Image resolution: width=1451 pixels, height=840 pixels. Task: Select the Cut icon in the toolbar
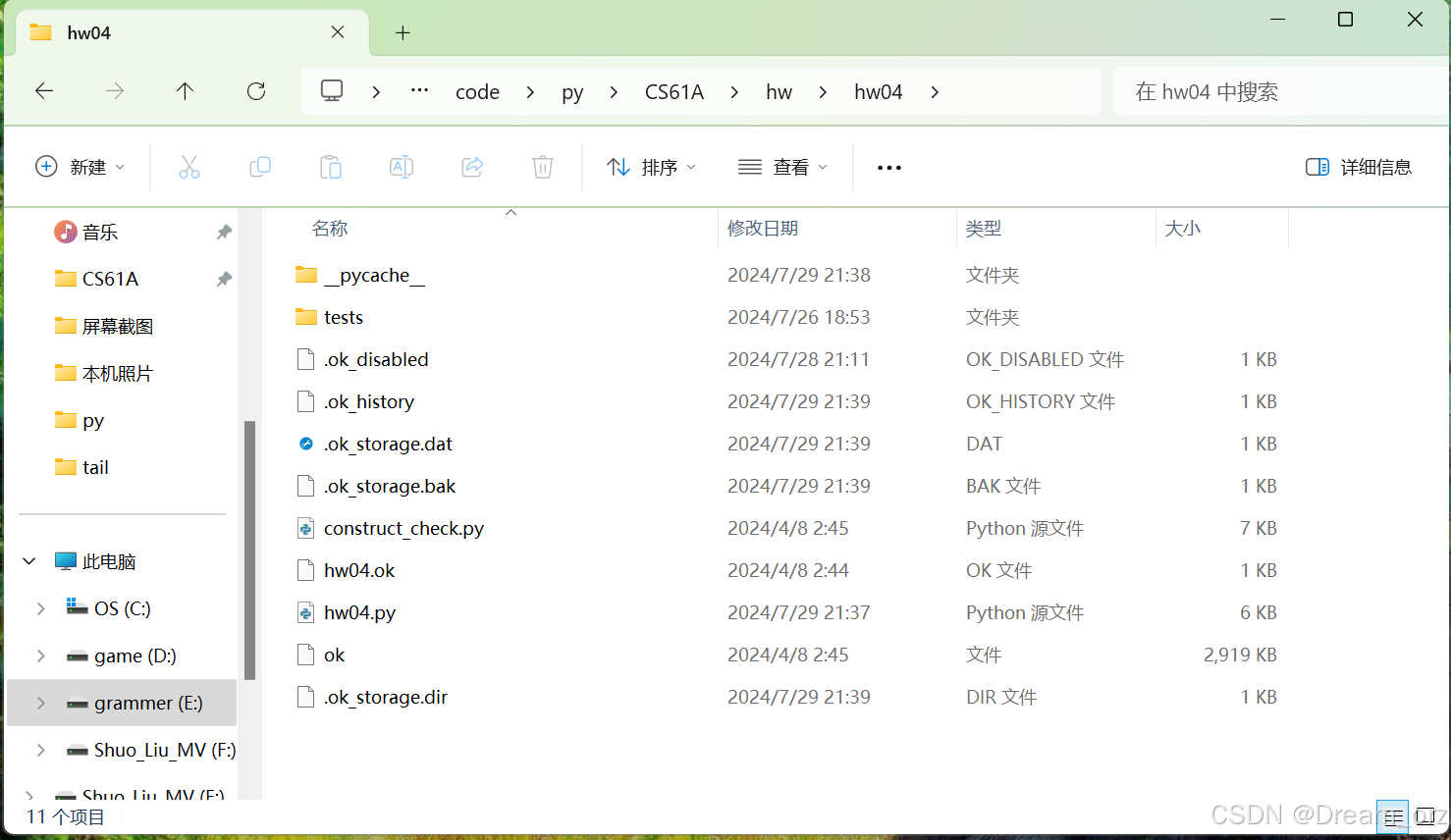(x=188, y=167)
